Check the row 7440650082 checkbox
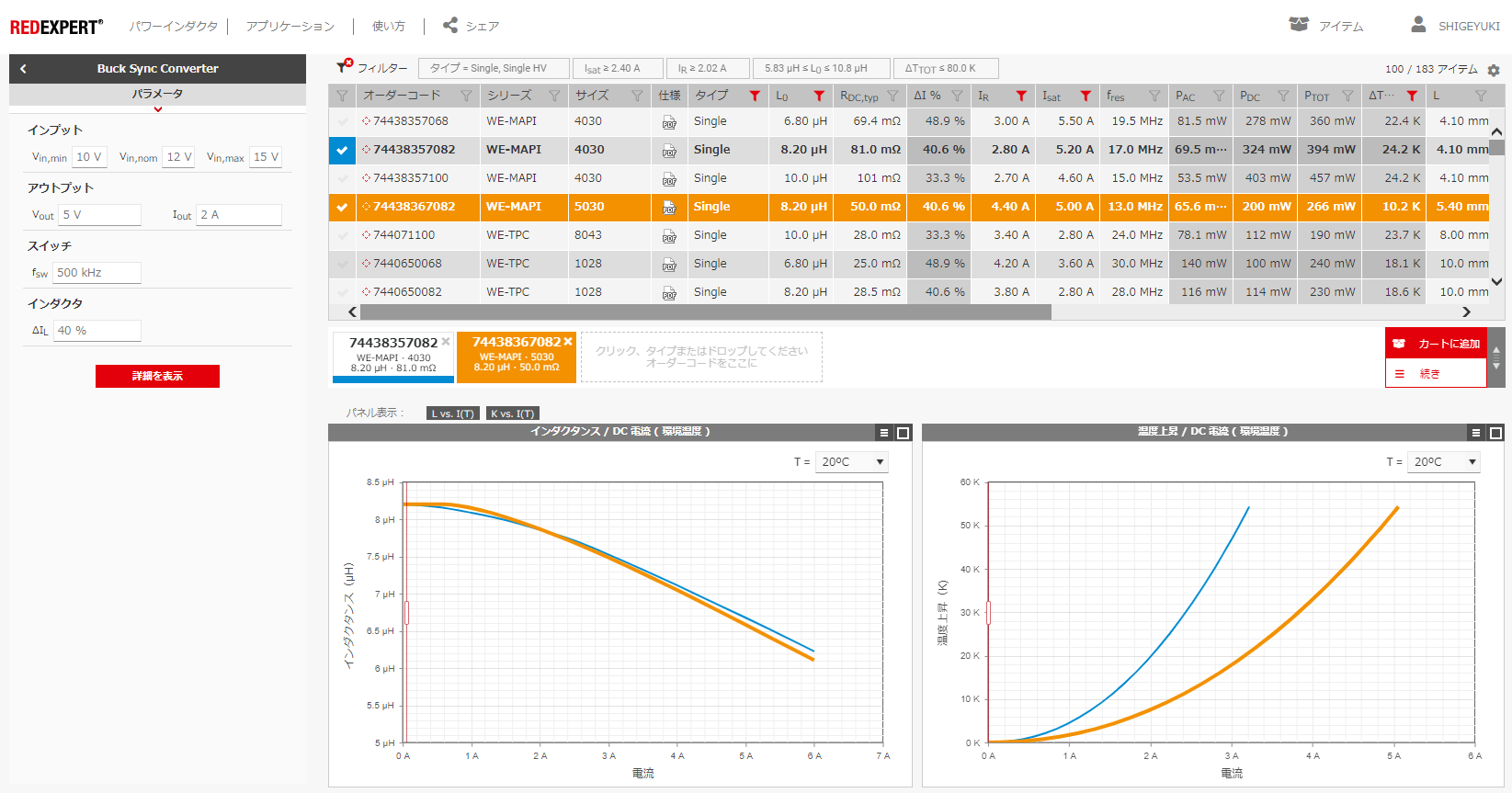This screenshot has width=1512, height=793. (342, 292)
